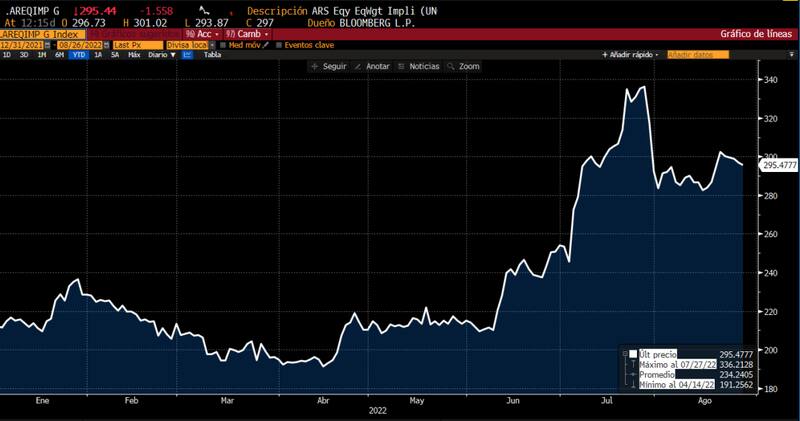
Task: Toggle Últ precio series visibility box
Action: (633, 354)
